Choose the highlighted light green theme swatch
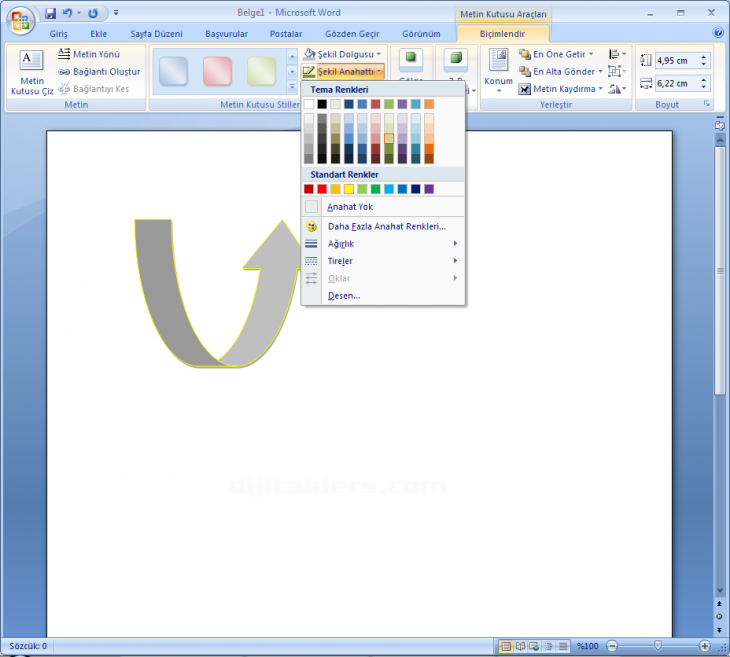 pyautogui.click(x=389, y=138)
